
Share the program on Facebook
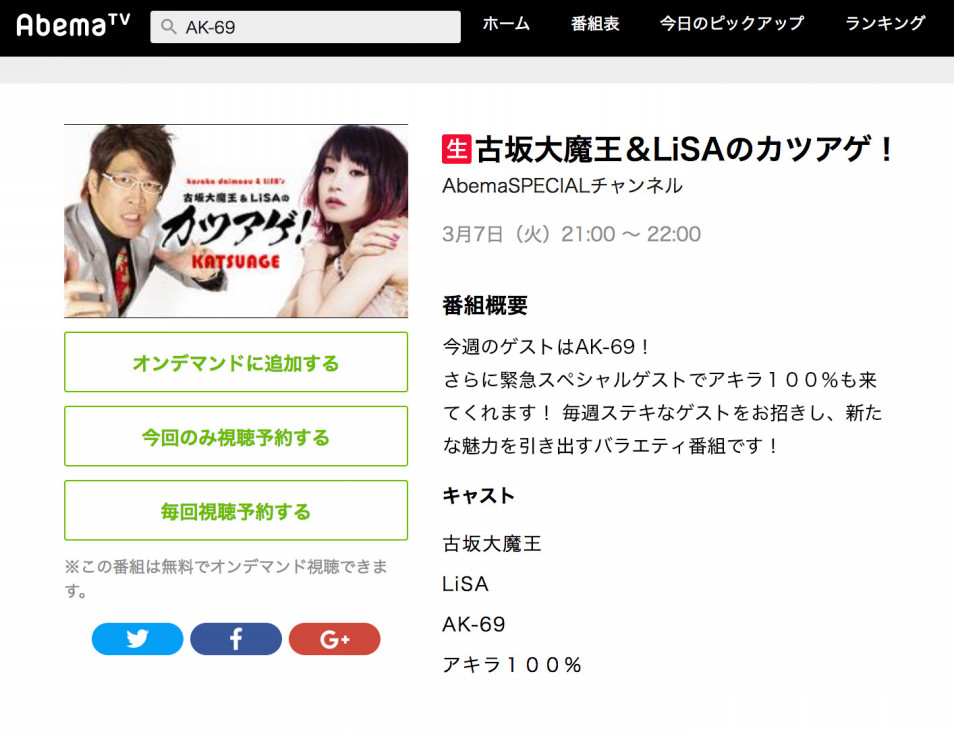pos(236,639)
